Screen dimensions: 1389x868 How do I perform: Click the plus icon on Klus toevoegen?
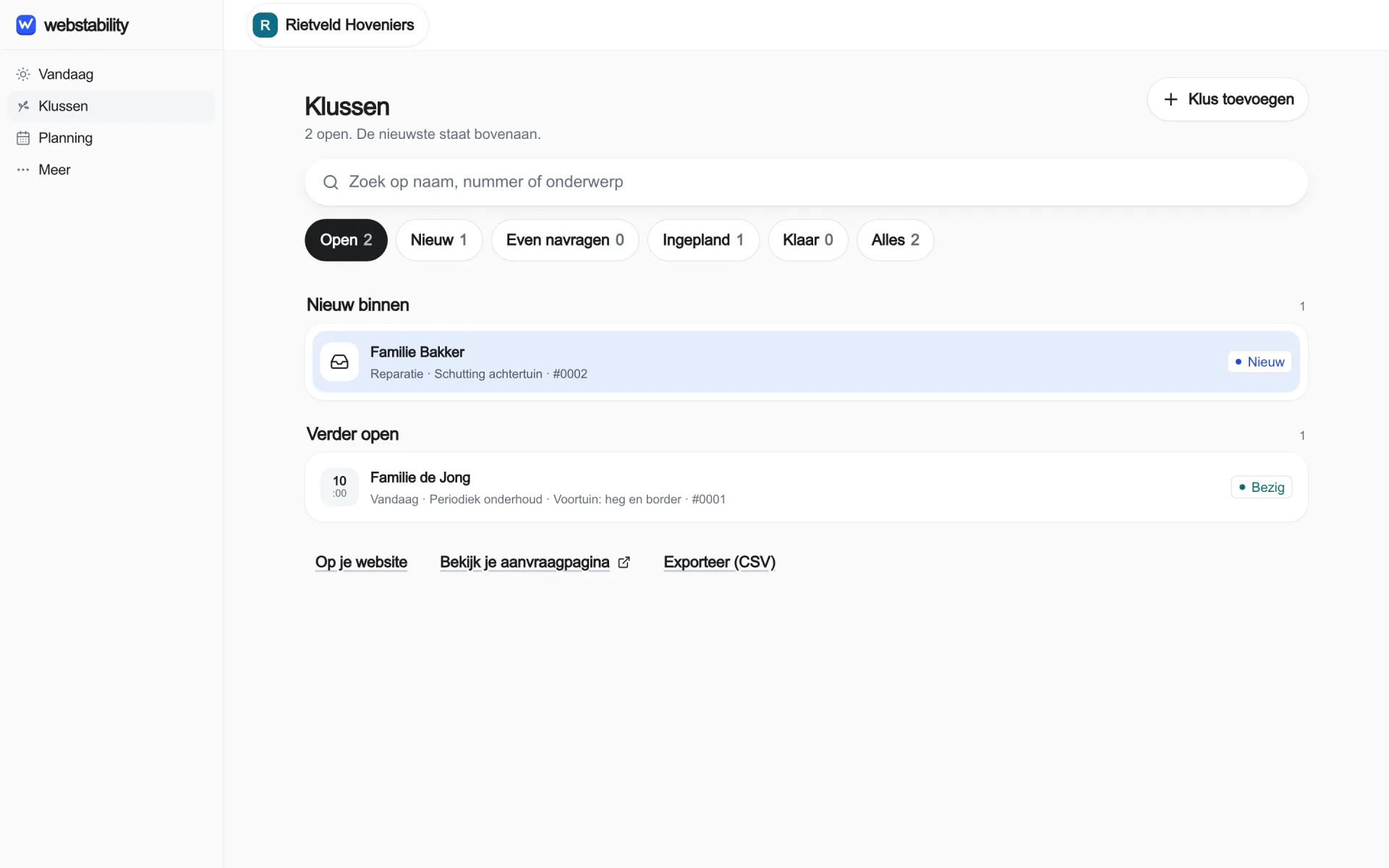1171,100
